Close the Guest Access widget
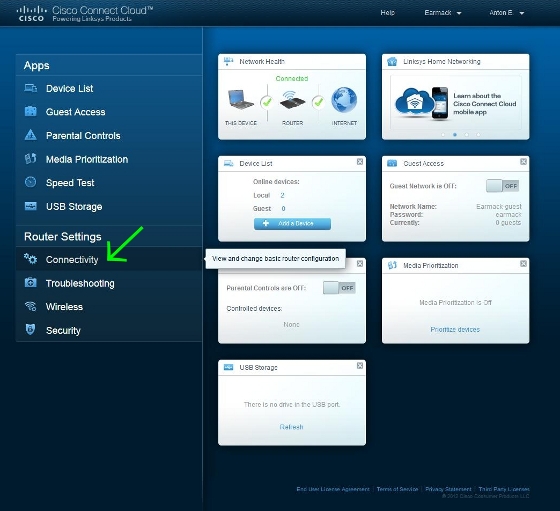The height and width of the screenshot is (511, 560). point(523,162)
